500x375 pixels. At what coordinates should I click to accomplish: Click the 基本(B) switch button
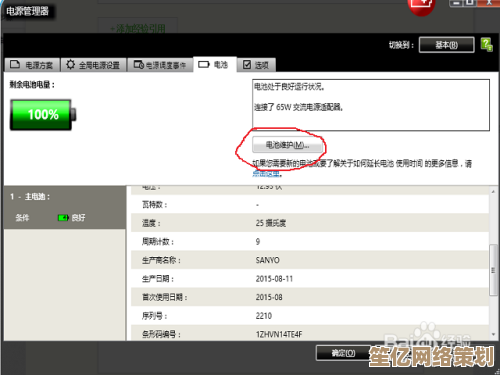point(446,45)
